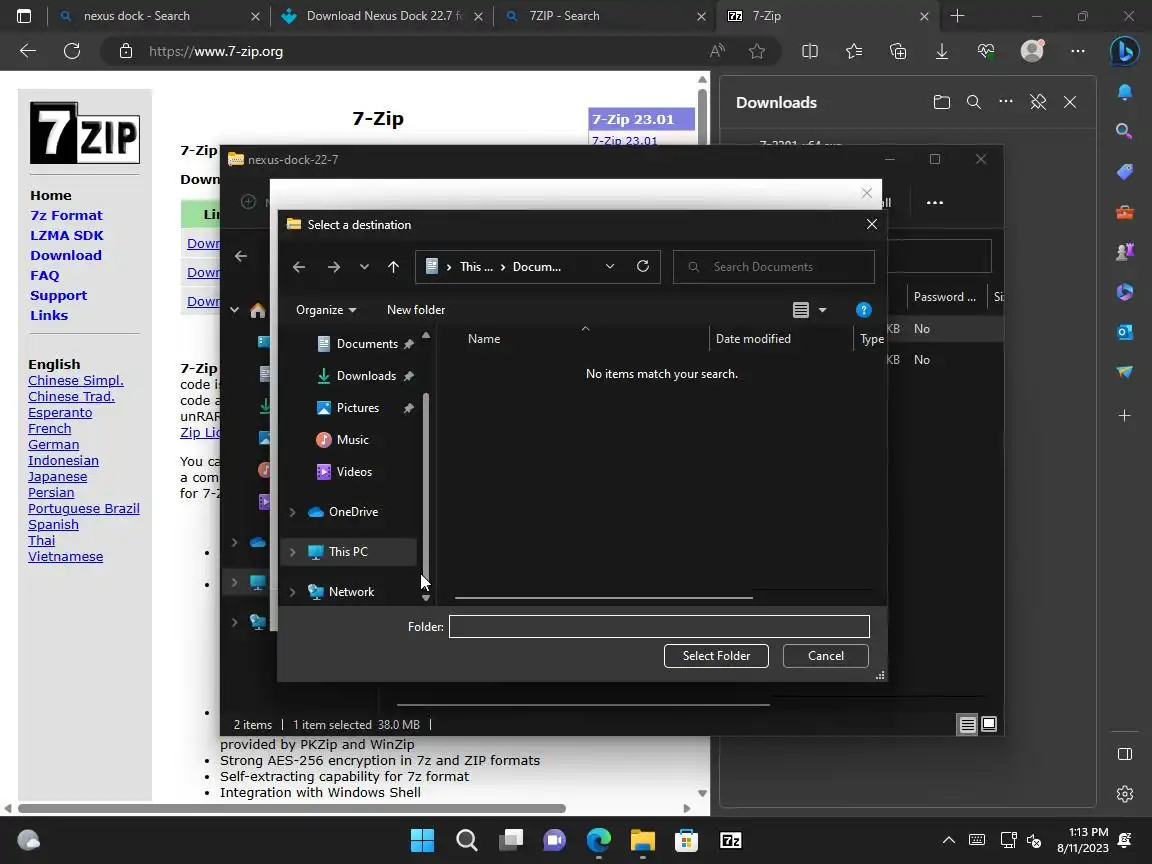The image size is (1152, 864).
Task: Expand the This PC tree node
Action: (292, 552)
